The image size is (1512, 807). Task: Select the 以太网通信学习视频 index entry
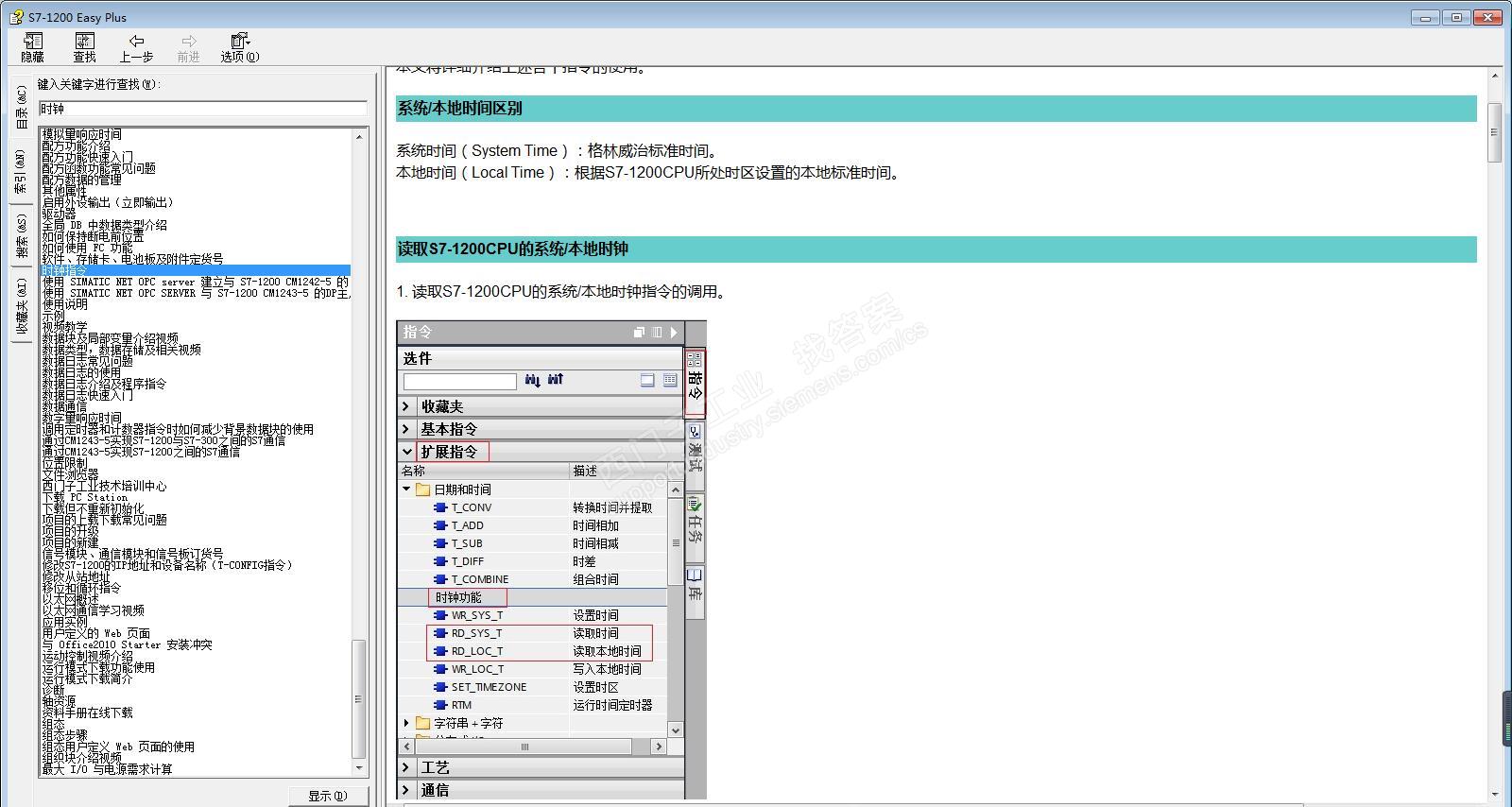pyautogui.click(x=93, y=610)
